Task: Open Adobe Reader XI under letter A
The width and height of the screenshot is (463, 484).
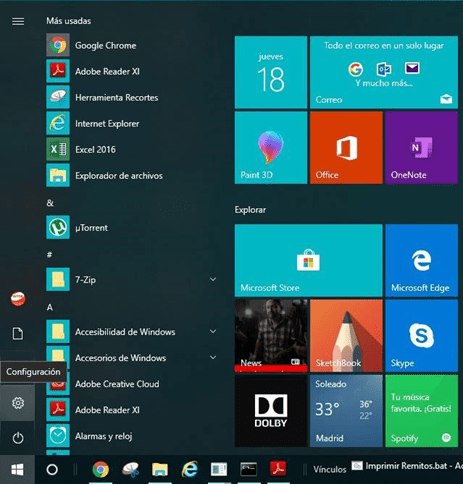Action: click(132, 410)
